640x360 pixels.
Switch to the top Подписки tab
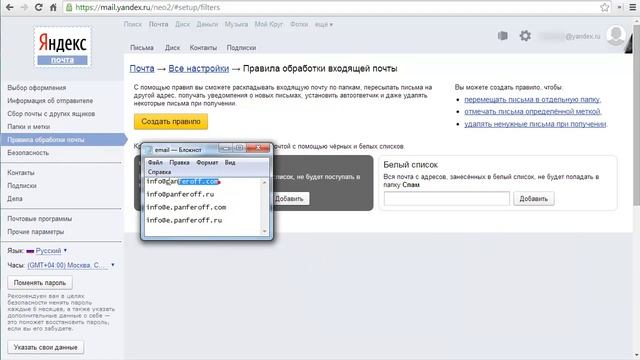click(x=241, y=48)
